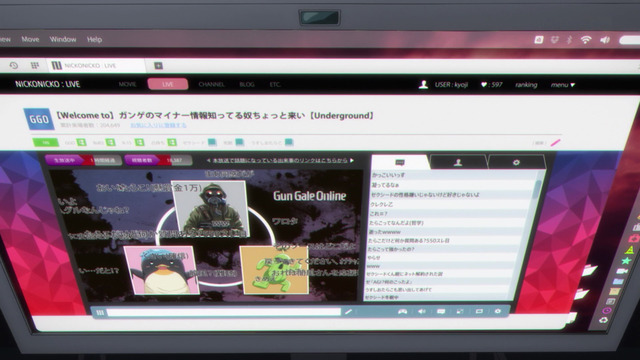Click the fullscreen rectangle icon in player bar

pos(479,311)
